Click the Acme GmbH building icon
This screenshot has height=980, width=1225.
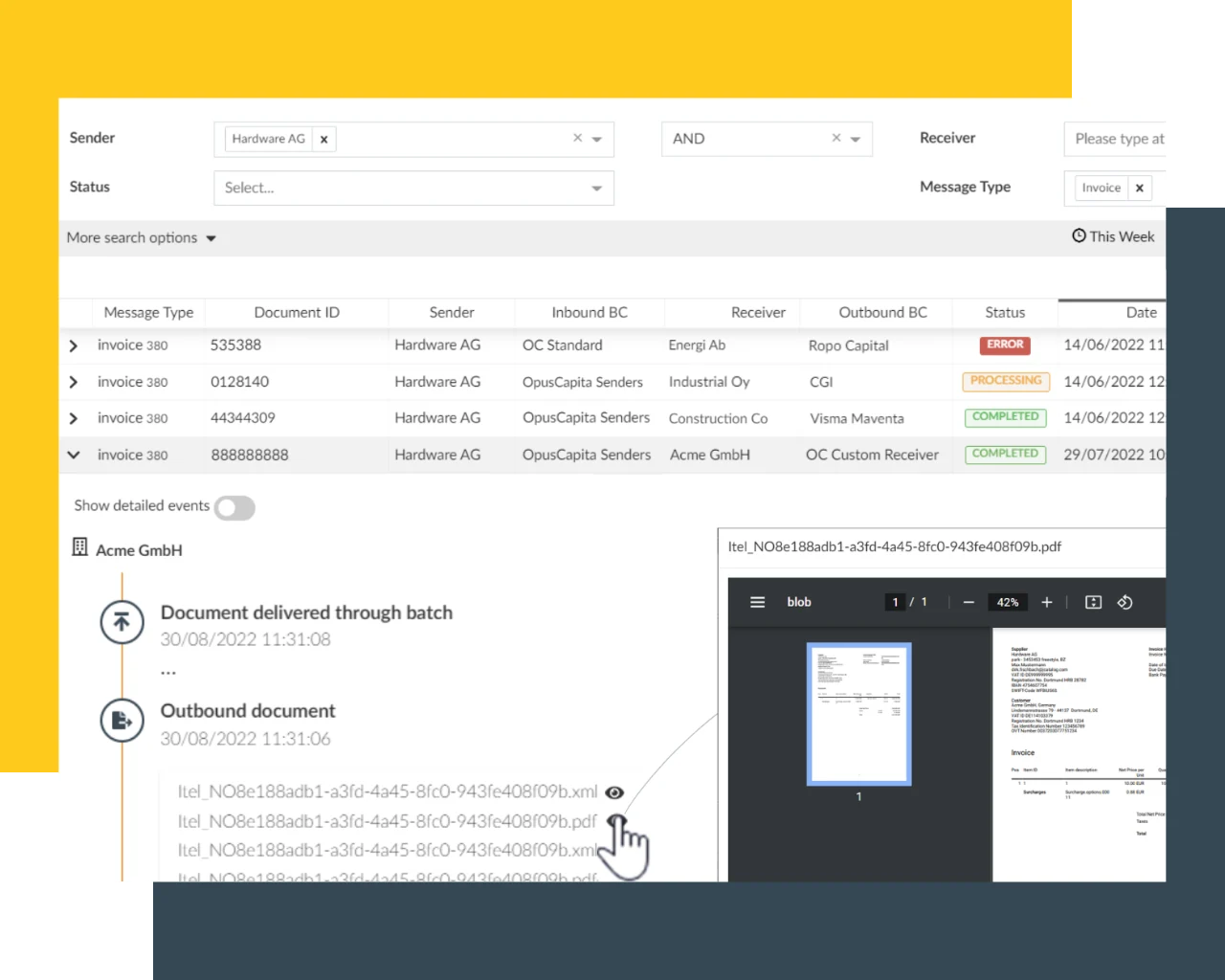tap(80, 547)
